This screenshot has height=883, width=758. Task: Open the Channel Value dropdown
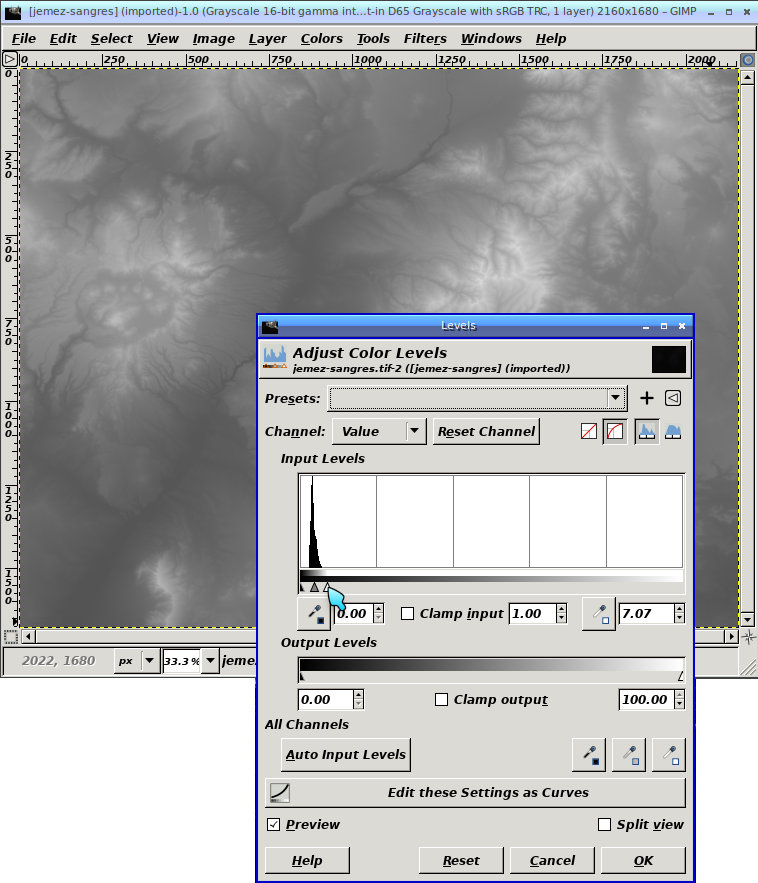[x=379, y=431]
